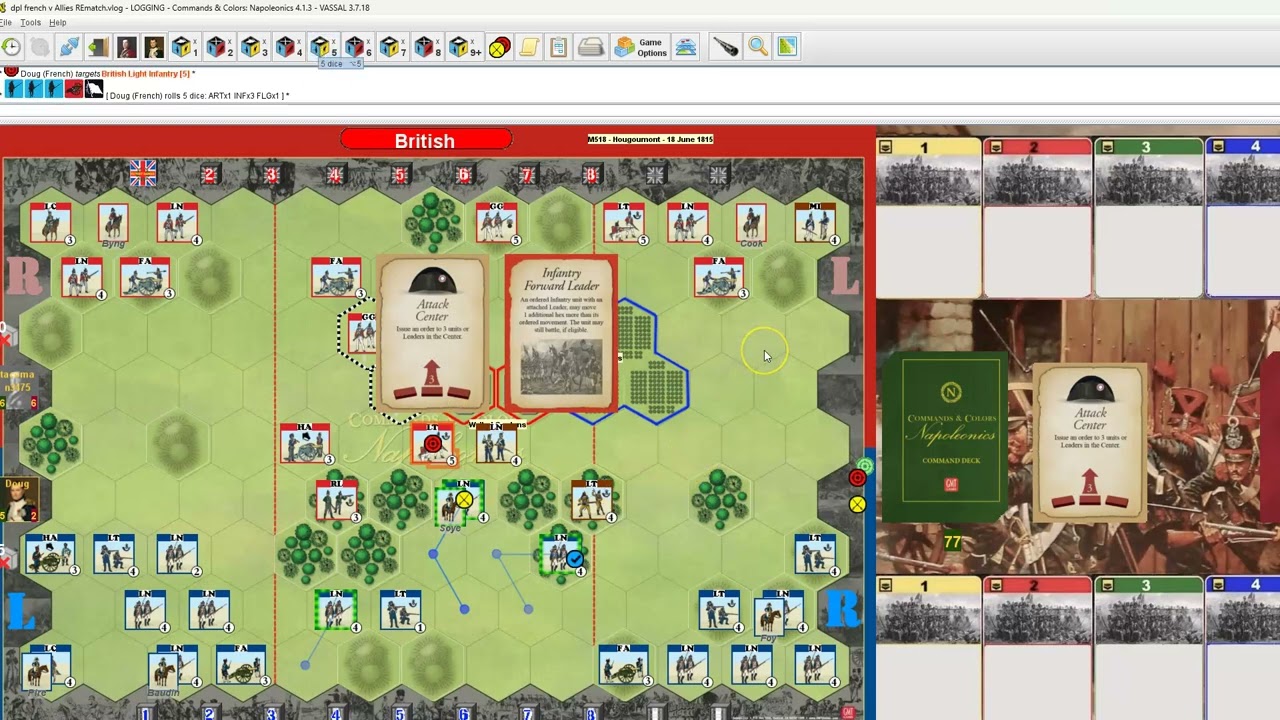The width and height of the screenshot is (1280, 720).
Task: Roll 9+ dice with x9+ button
Action: pos(464,47)
